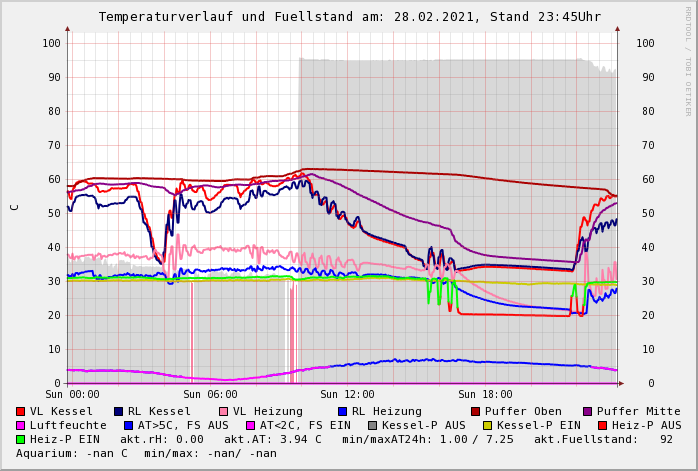Click the gray Kessel-P AUS legend swatch
Viewport: 698px width, 471px height.
(x=371, y=425)
